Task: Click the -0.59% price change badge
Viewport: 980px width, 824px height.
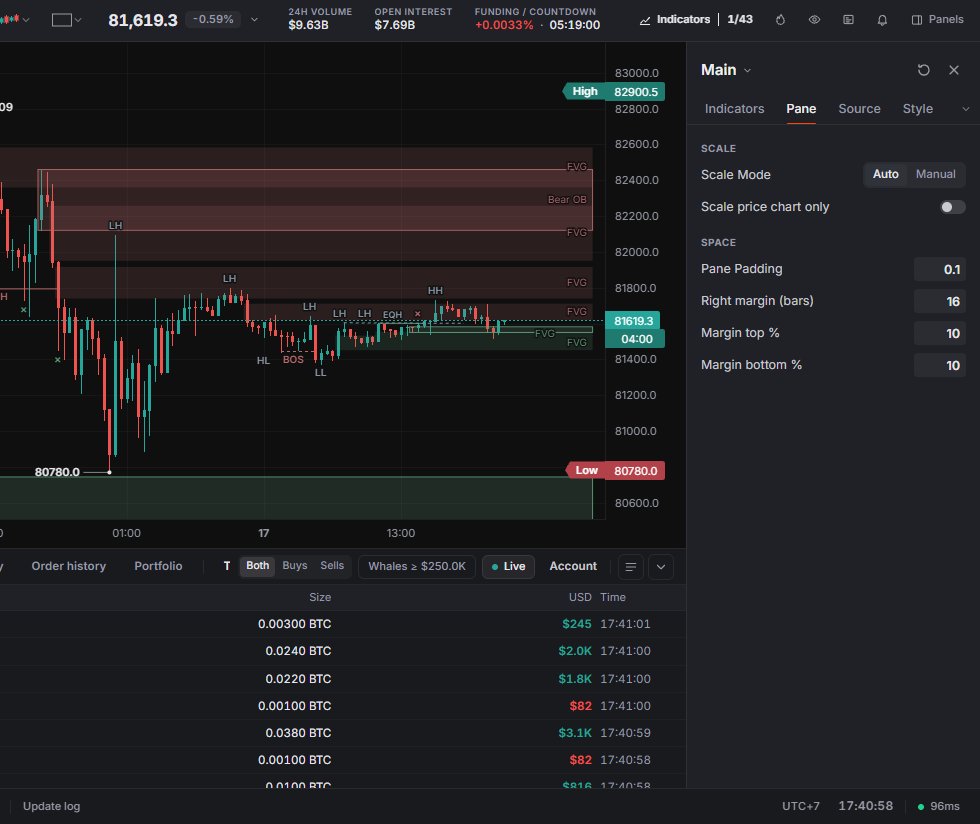Action: coord(213,19)
